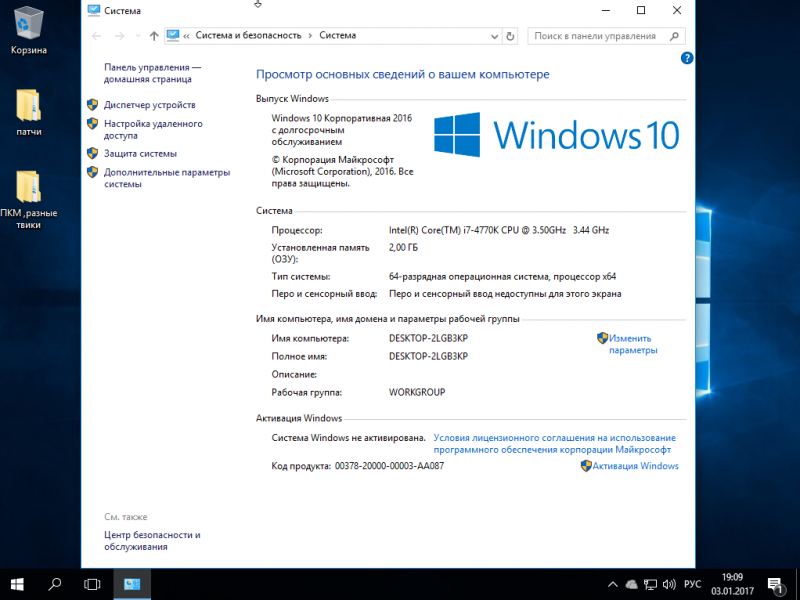This screenshot has width=800, height=600.
Task: Open Диспетчер устройств
Action: click(x=149, y=105)
